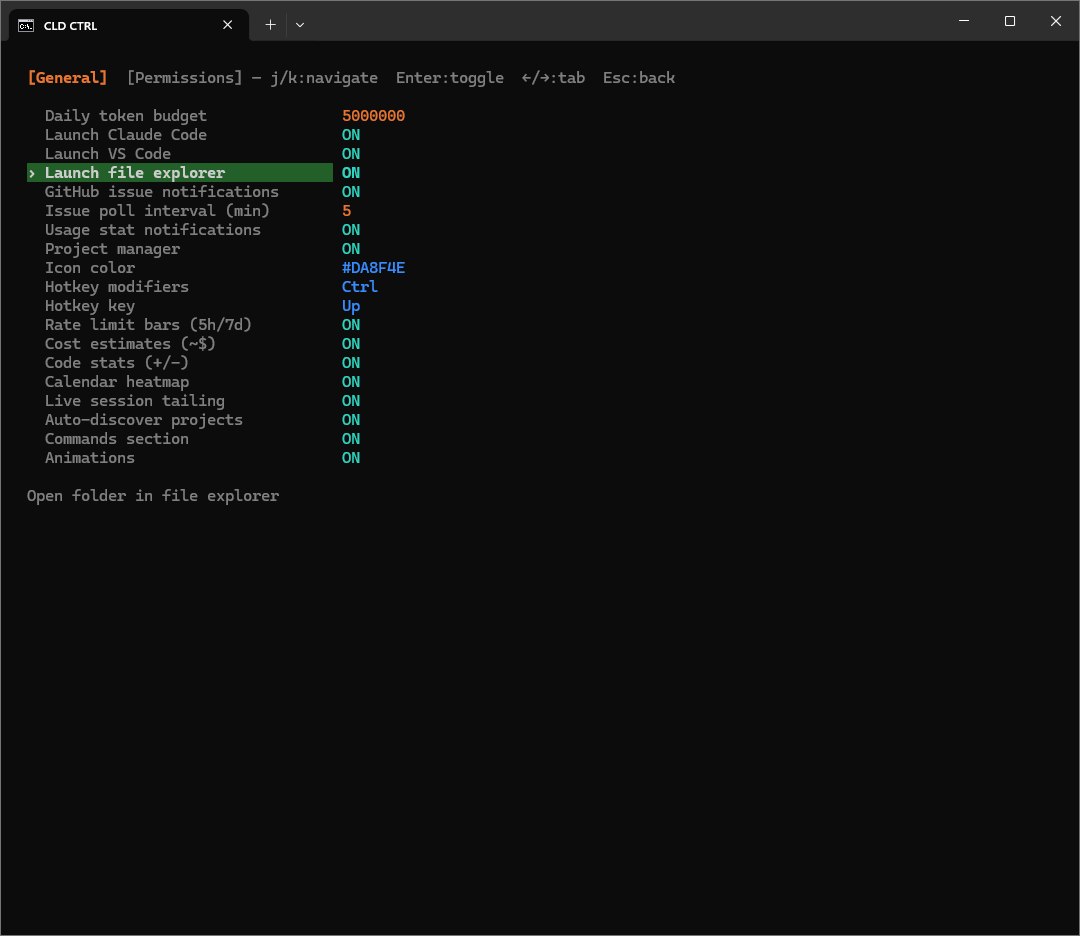Toggle GitHub issue notifications ON value
The height and width of the screenshot is (936, 1080).
click(x=351, y=191)
